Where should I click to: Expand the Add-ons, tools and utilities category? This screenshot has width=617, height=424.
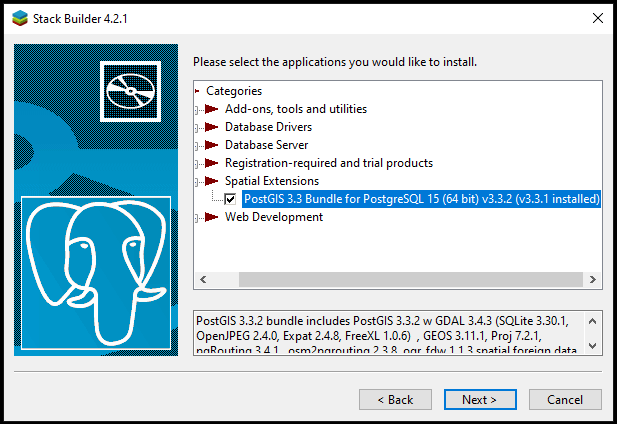pyautogui.click(x=196, y=110)
